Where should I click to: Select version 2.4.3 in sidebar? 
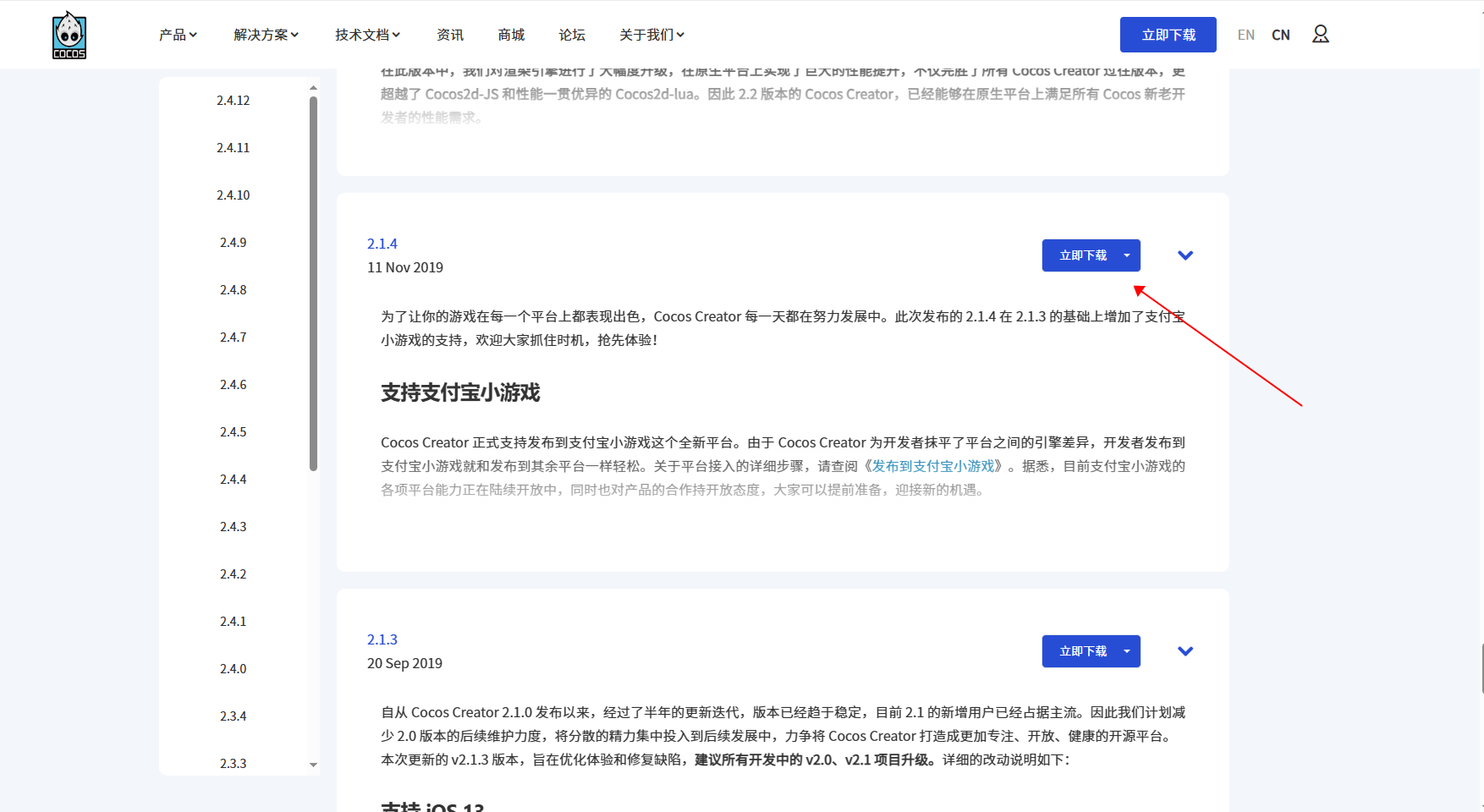pyautogui.click(x=234, y=526)
